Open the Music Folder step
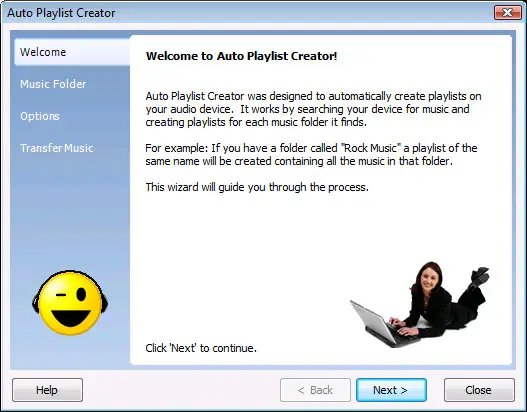The image size is (527, 412). tap(53, 84)
